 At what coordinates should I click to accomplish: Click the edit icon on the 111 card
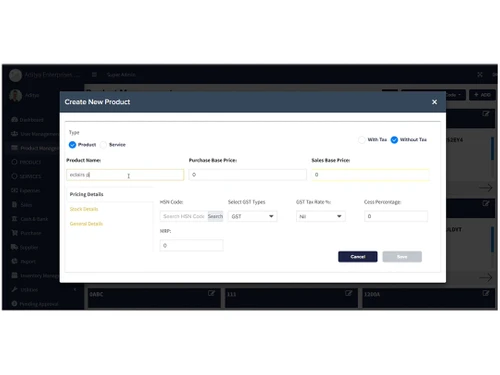click(348, 293)
